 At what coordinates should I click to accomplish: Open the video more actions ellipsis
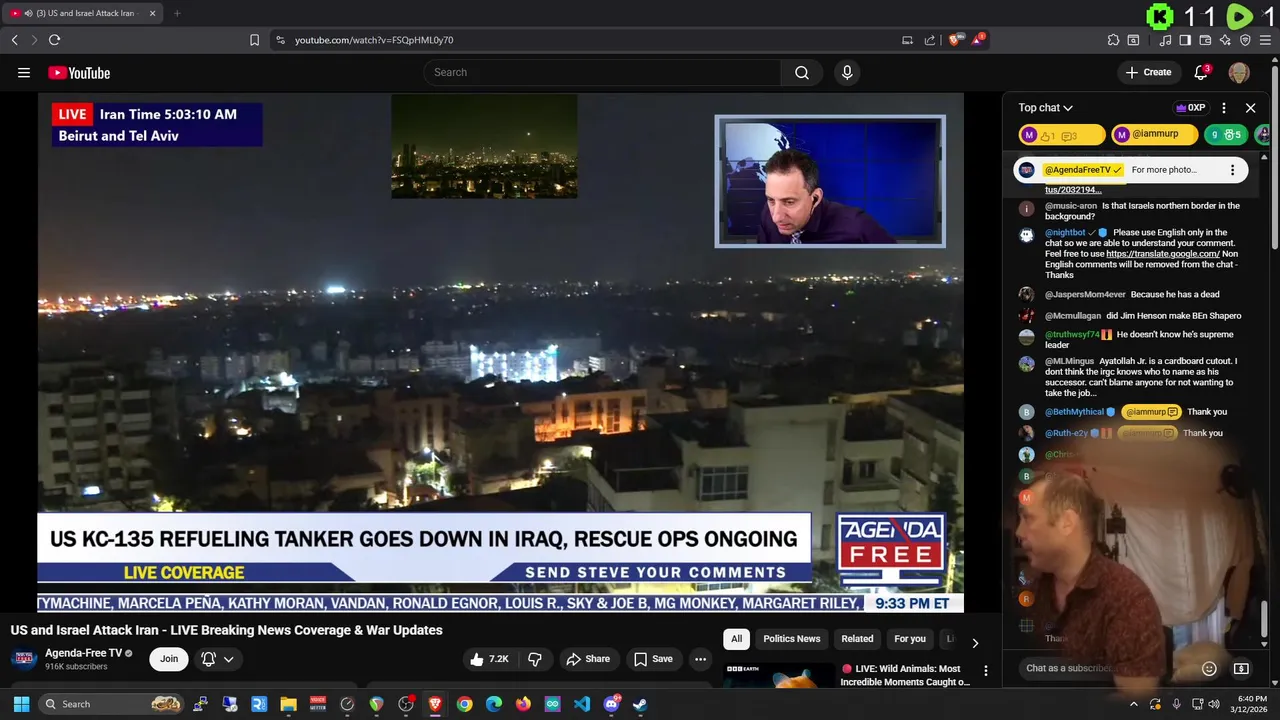click(700, 659)
